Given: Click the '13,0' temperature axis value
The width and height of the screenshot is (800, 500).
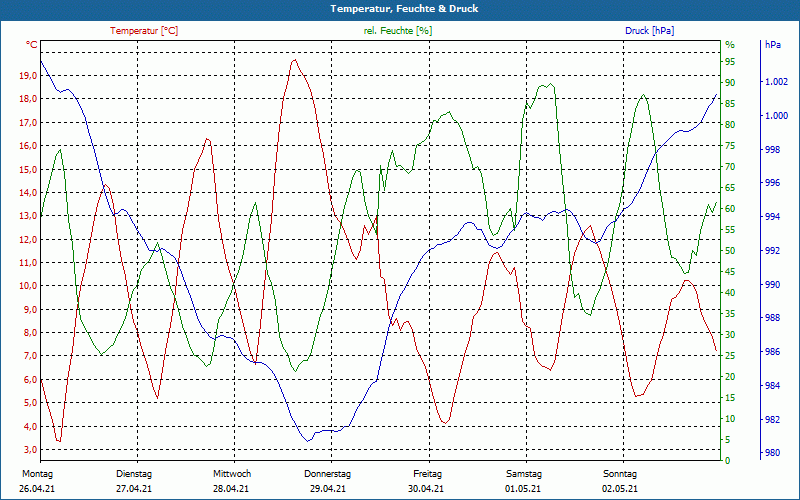Looking at the screenshot, I should tap(28, 216).
